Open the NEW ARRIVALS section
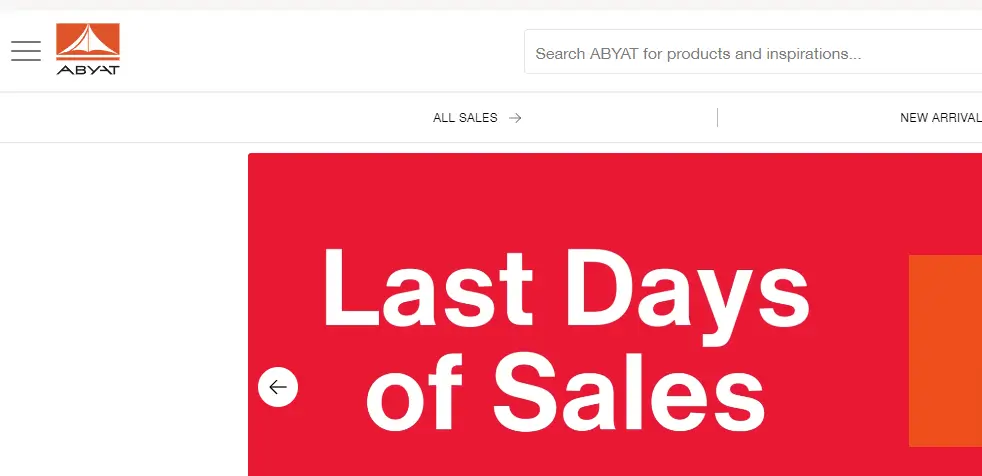Viewport: 982px width, 476px height. 941,118
